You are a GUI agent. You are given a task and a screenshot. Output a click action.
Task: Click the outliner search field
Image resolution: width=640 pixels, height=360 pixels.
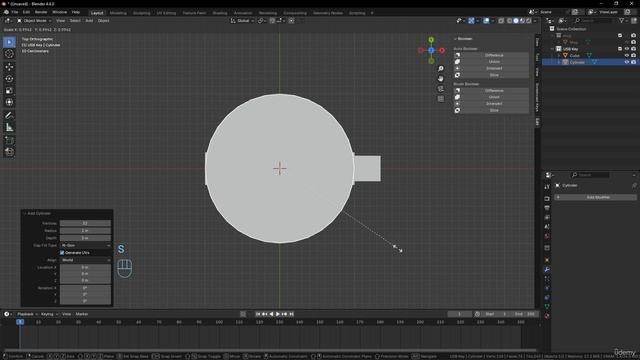click(593, 21)
